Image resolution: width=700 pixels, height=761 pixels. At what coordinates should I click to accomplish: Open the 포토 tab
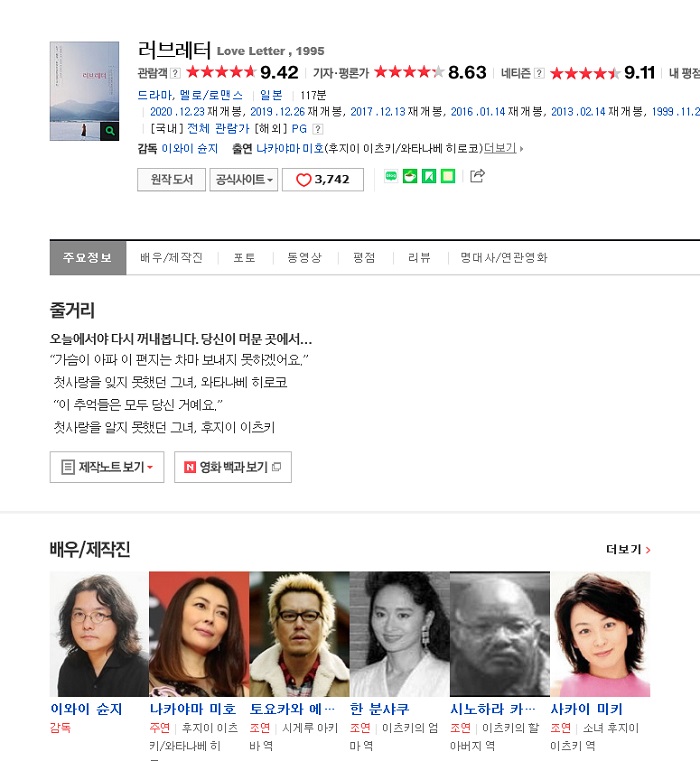point(244,258)
